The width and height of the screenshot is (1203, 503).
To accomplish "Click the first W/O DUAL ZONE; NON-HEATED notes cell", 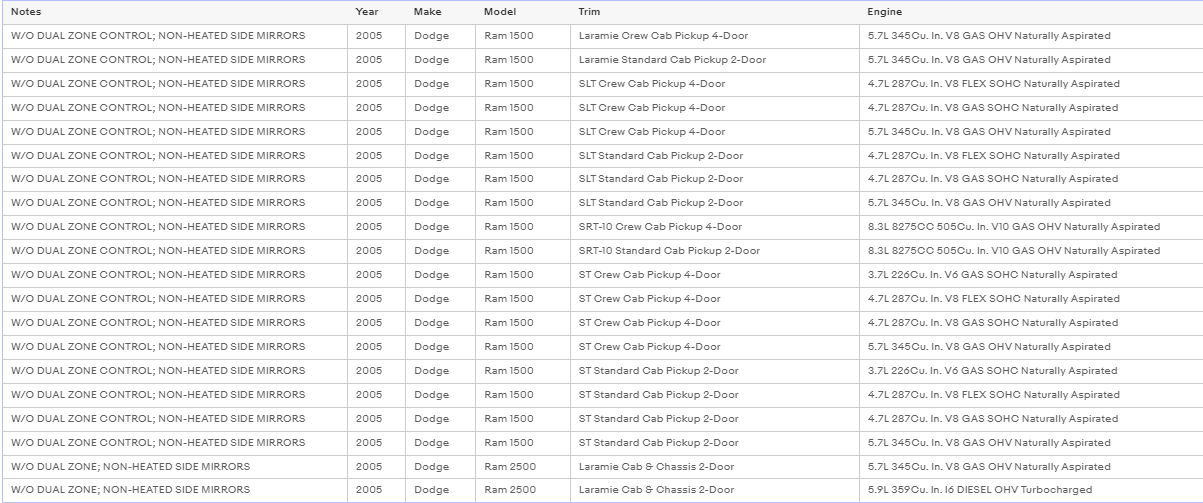I will click(x=175, y=466).
